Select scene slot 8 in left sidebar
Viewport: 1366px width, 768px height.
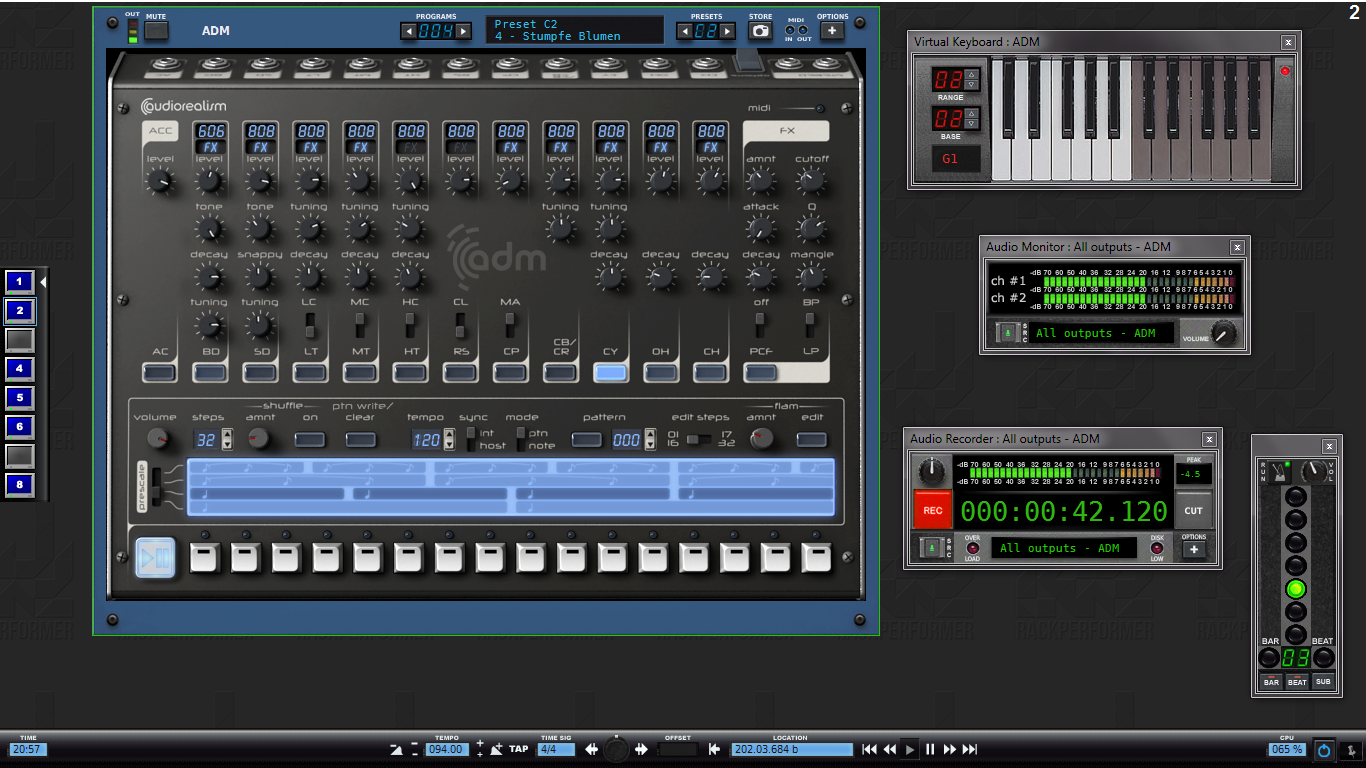tap(19, 486)
